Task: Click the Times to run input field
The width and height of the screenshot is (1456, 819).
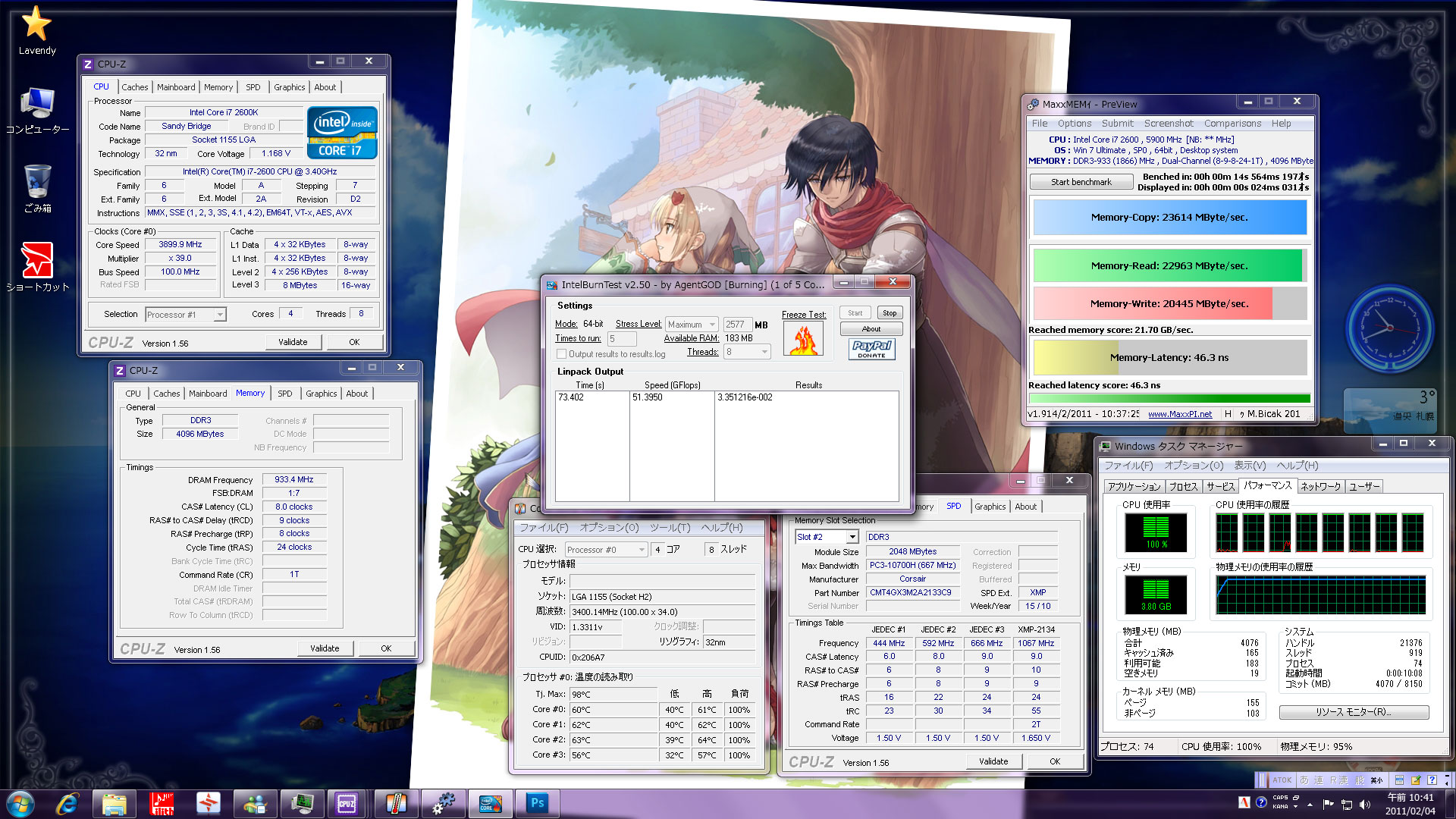Action: coord(622,339)
